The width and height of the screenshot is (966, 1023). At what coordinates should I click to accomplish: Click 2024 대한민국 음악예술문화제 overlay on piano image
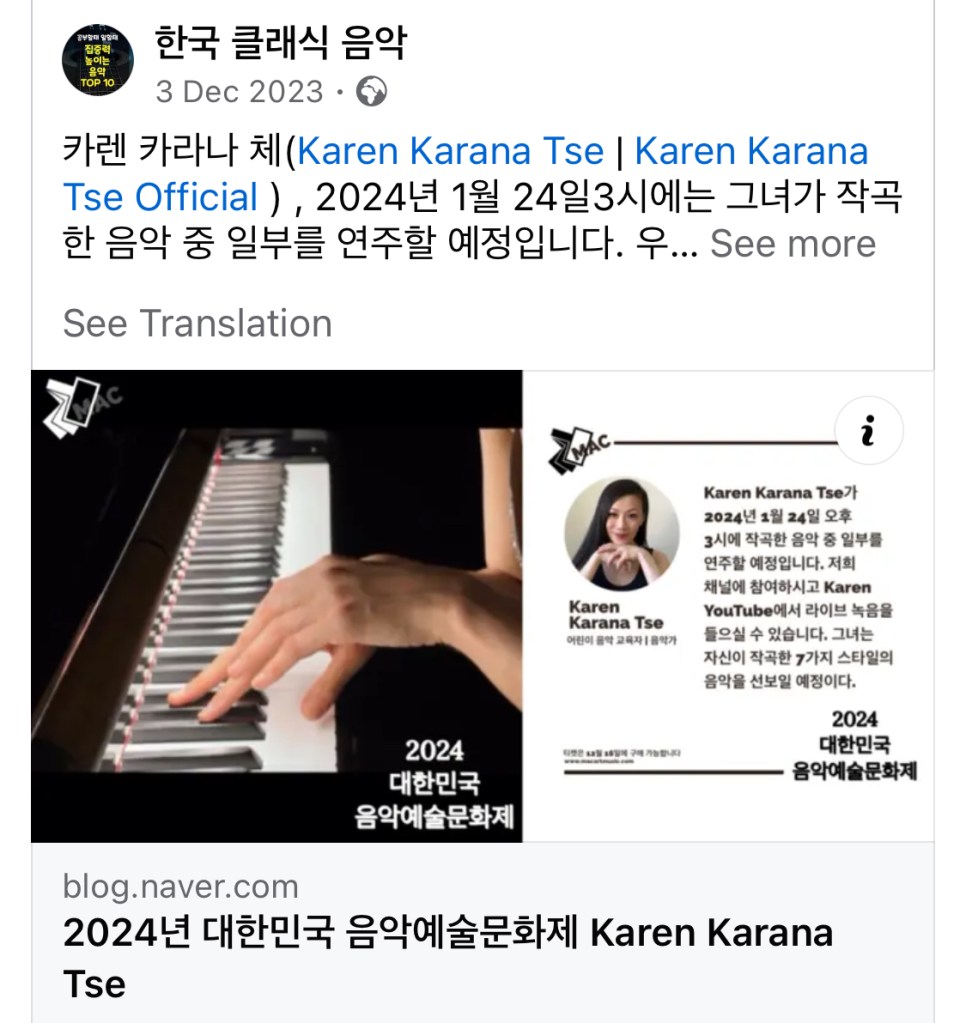point(434,784)
